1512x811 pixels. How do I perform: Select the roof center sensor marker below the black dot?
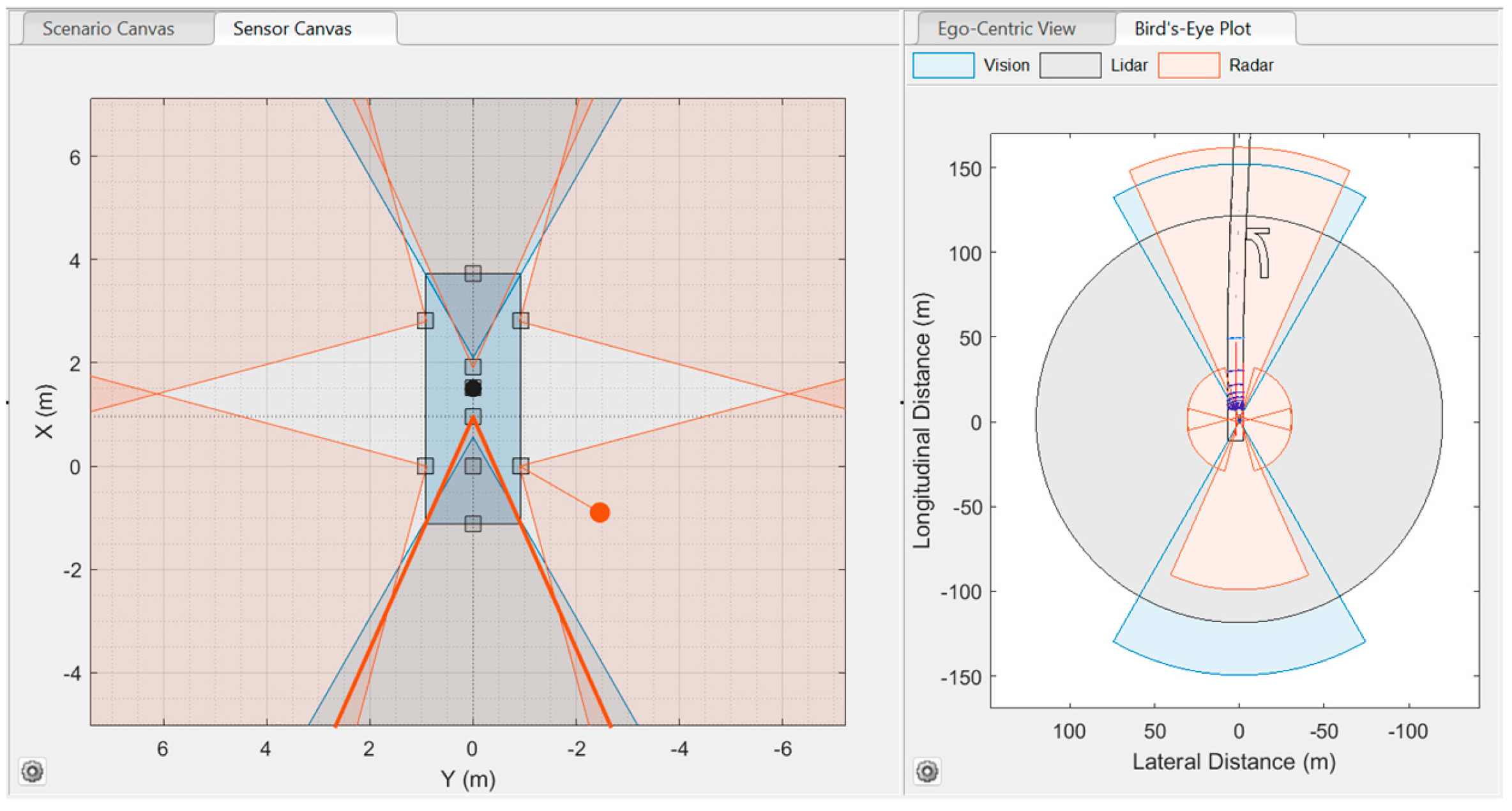coord(472,416)
